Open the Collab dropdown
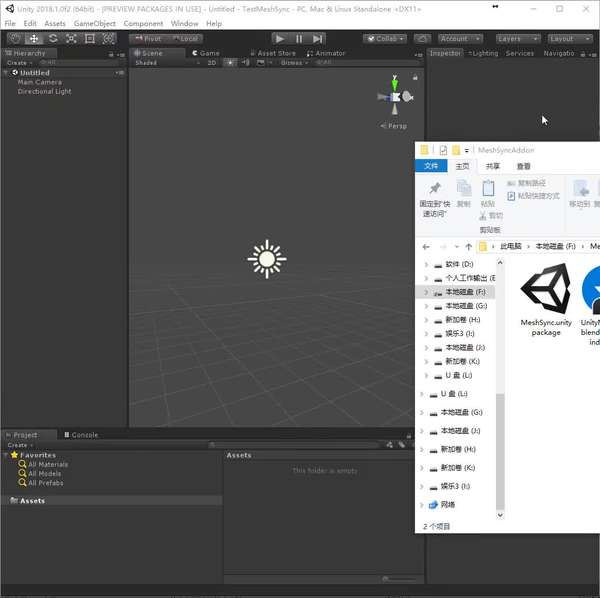Image resolution: width=600 pixels, height=598 pixels. [x=385, y=39]
